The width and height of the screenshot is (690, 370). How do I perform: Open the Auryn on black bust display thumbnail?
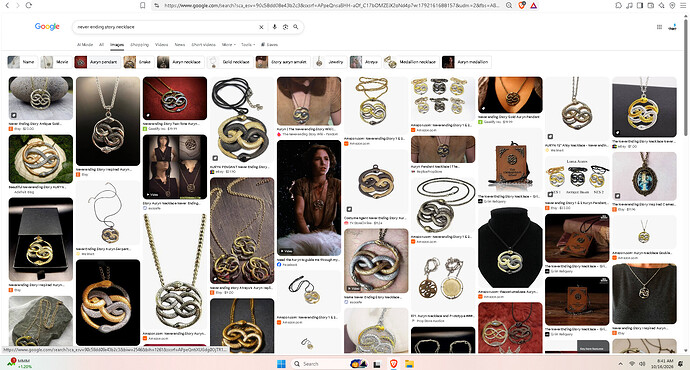click(510, 248)
